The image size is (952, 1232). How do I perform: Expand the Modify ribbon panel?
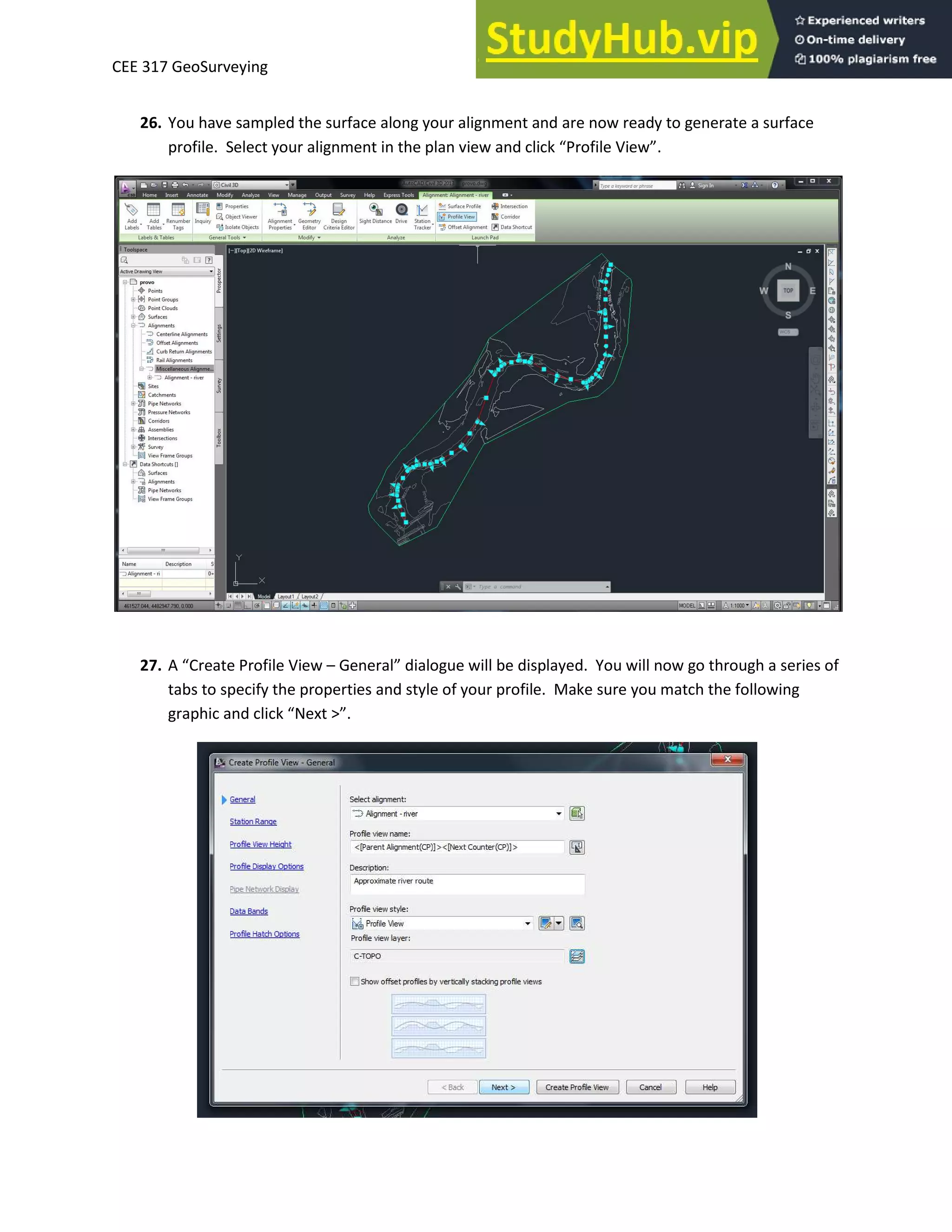pyautogui.click(x=309, y=238)
